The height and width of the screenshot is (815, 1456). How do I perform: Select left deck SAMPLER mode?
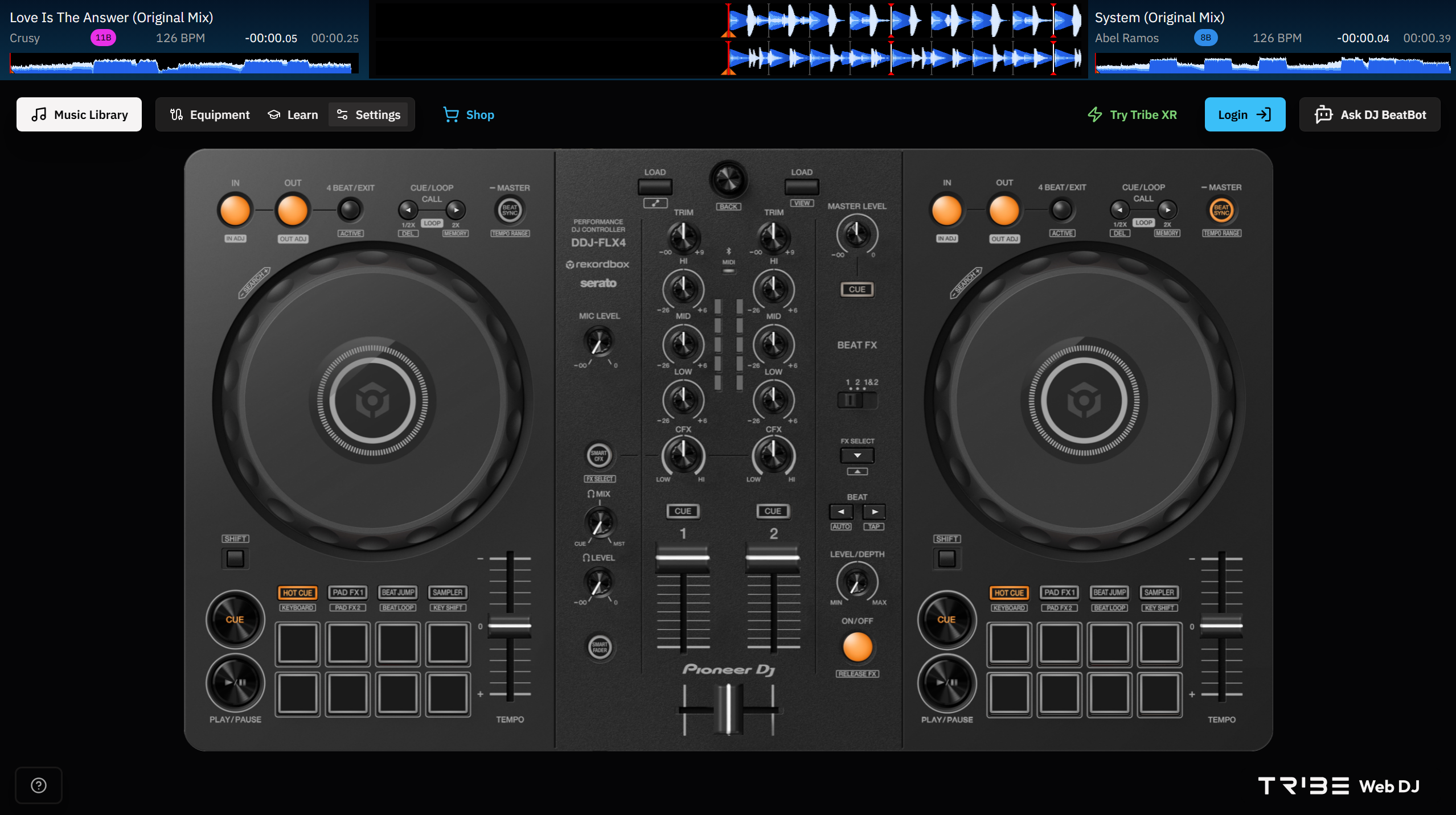coord(448,592)
